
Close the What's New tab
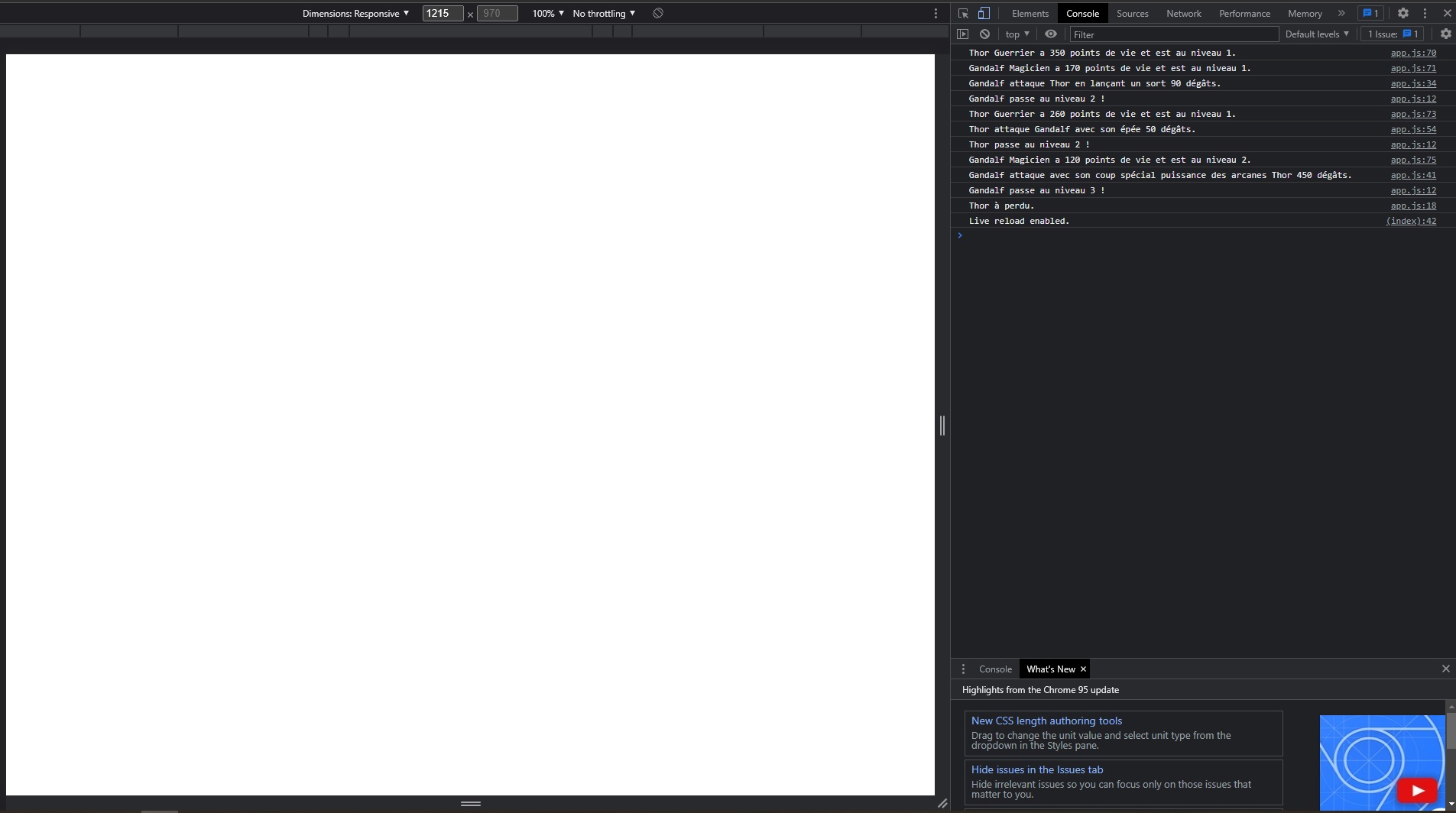[1082, 669]
